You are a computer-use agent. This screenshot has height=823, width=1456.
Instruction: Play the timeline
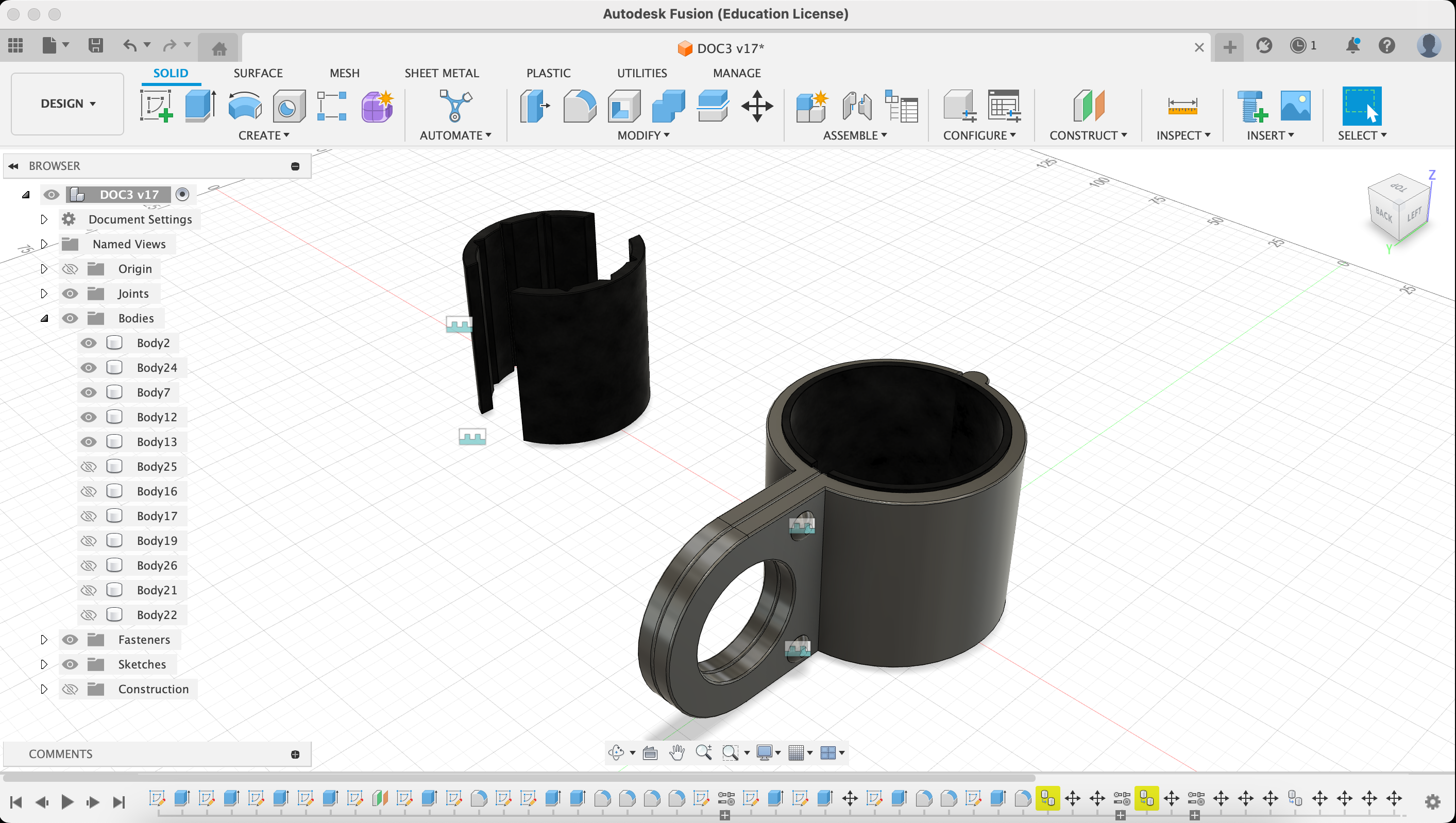tap(67, 801)
